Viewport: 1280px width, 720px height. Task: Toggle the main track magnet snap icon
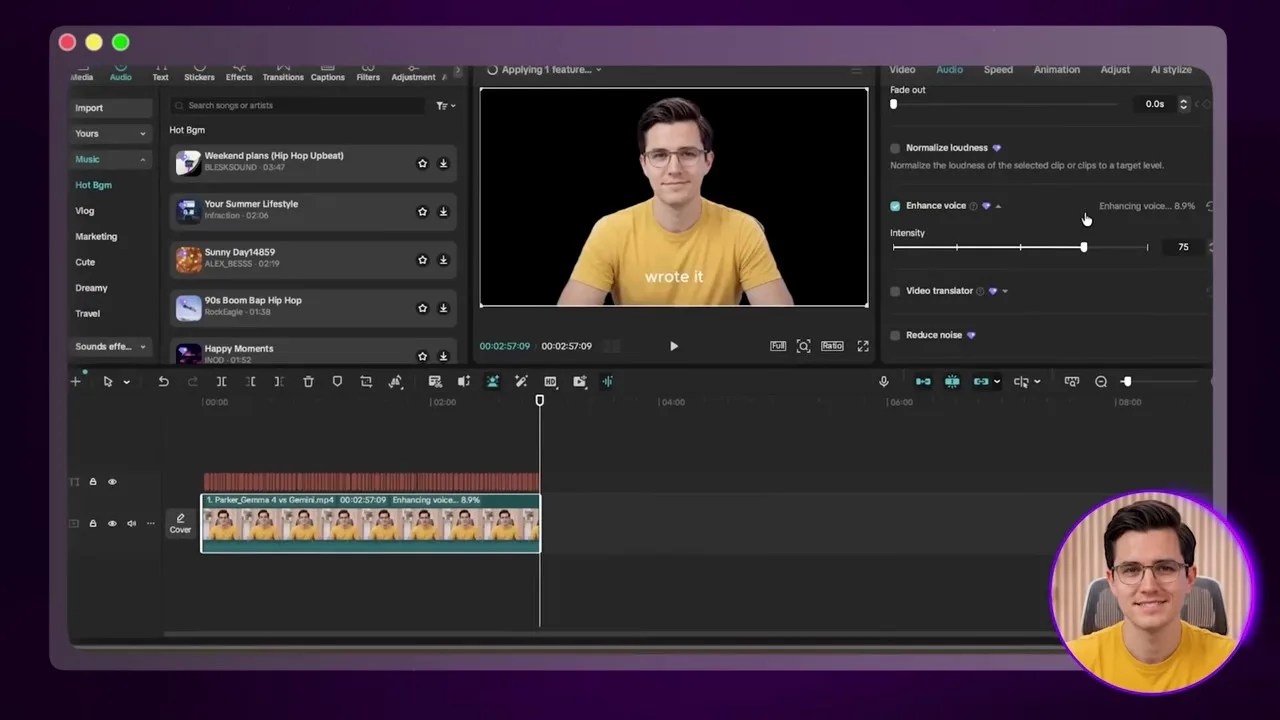[923, 382]
